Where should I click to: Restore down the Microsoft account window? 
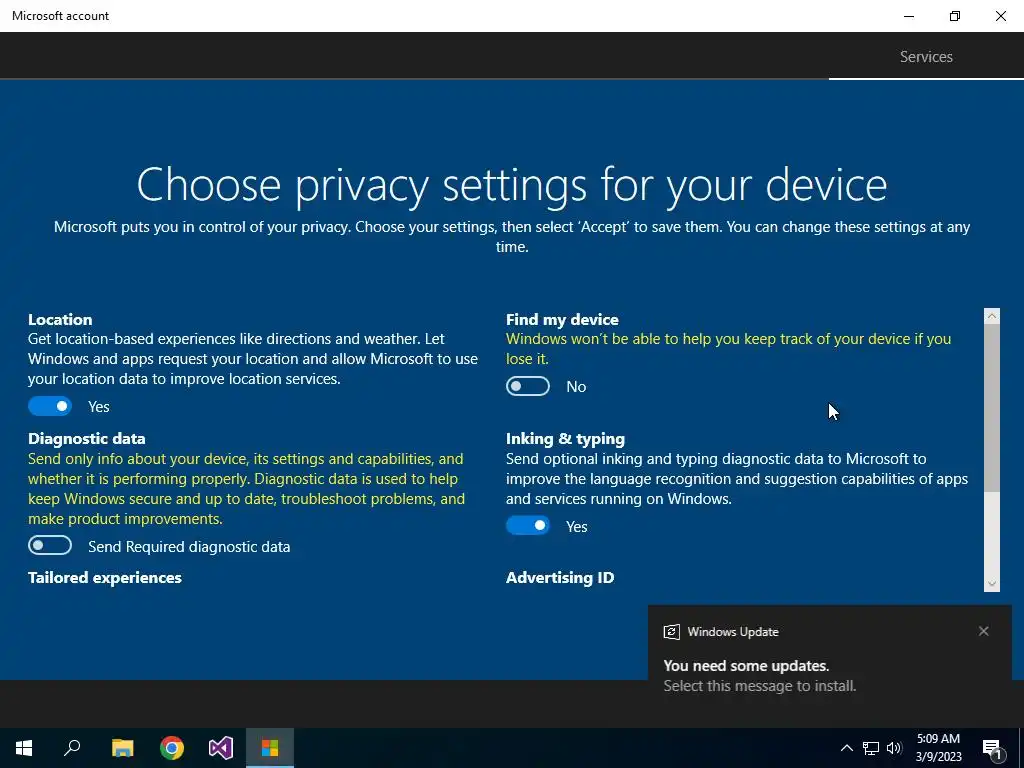tap(955, 16)
